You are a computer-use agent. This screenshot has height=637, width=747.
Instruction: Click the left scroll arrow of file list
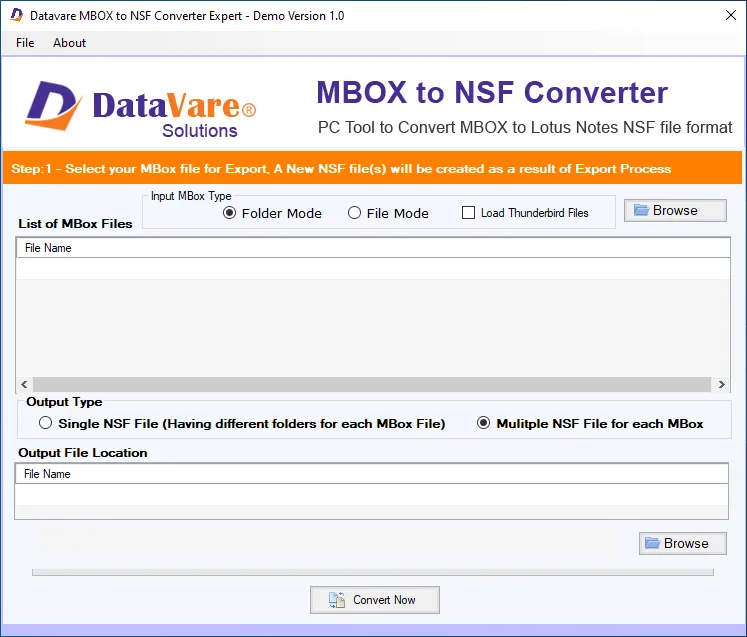[x=24, y=384]
